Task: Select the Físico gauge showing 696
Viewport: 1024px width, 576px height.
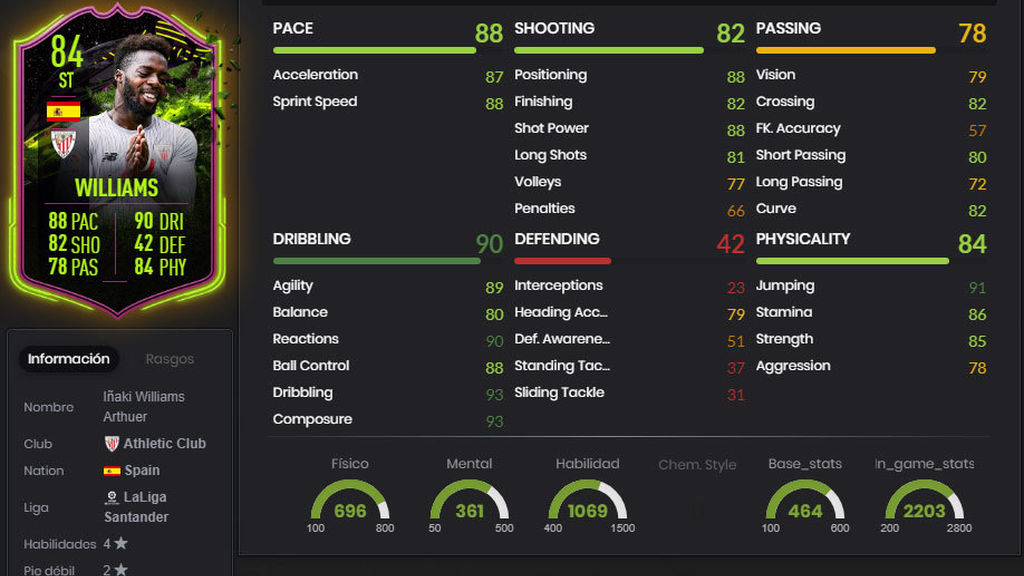Action: (x=350, y=501)
